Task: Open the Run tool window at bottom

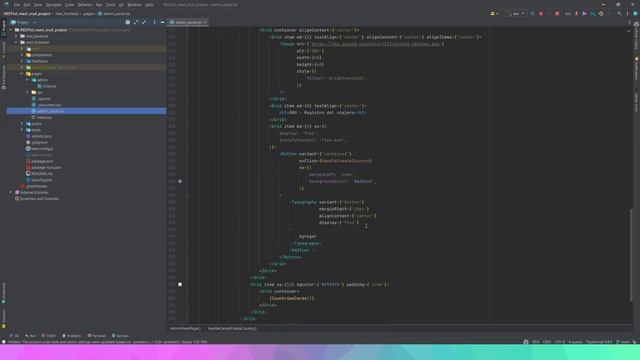Action: (x=30, y=336)
